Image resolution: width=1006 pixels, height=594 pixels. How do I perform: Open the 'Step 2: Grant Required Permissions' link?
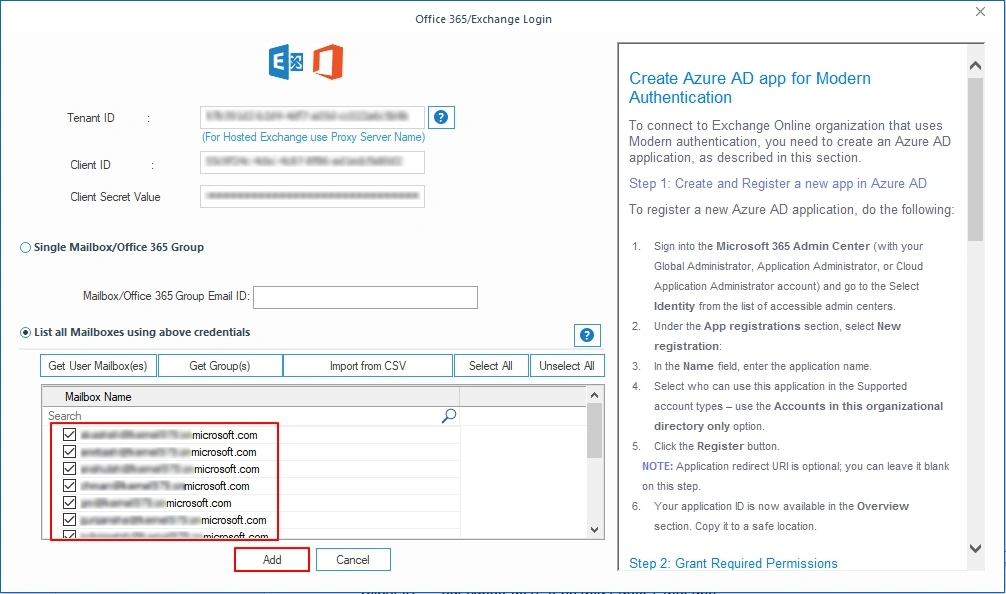[x=732, y=563]
